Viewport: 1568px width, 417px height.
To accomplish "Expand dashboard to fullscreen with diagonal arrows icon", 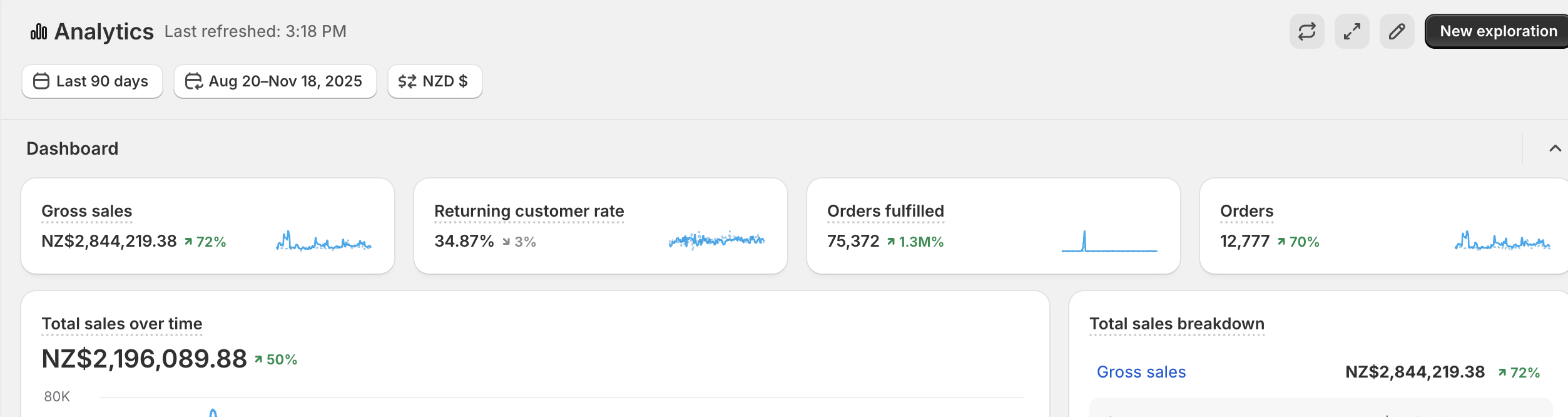I will point(1352,31).
